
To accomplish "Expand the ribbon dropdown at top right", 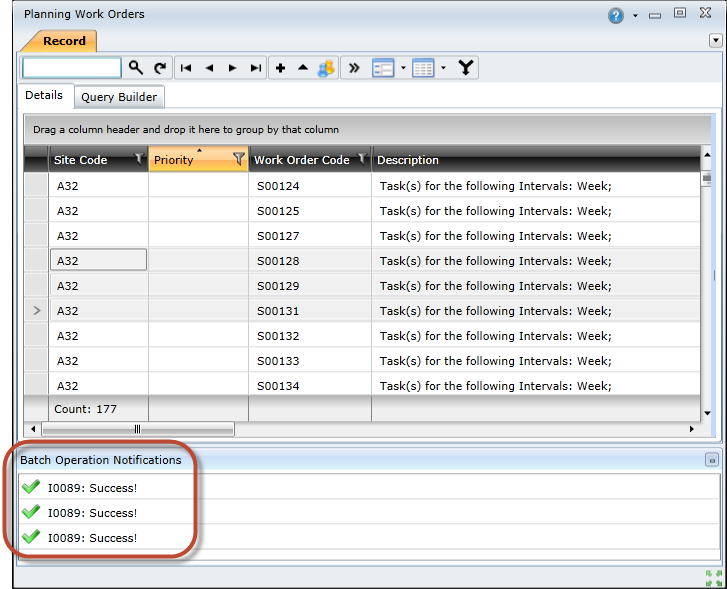I will [x=715, y=41].
